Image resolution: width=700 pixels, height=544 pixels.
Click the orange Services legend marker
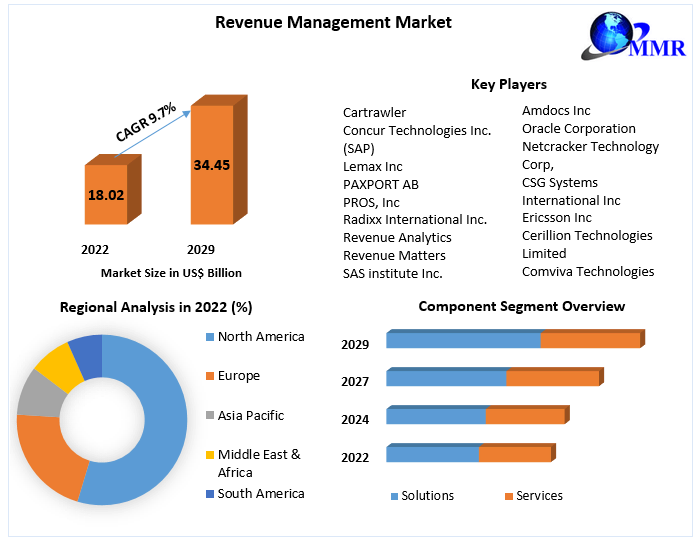[508, 496]
